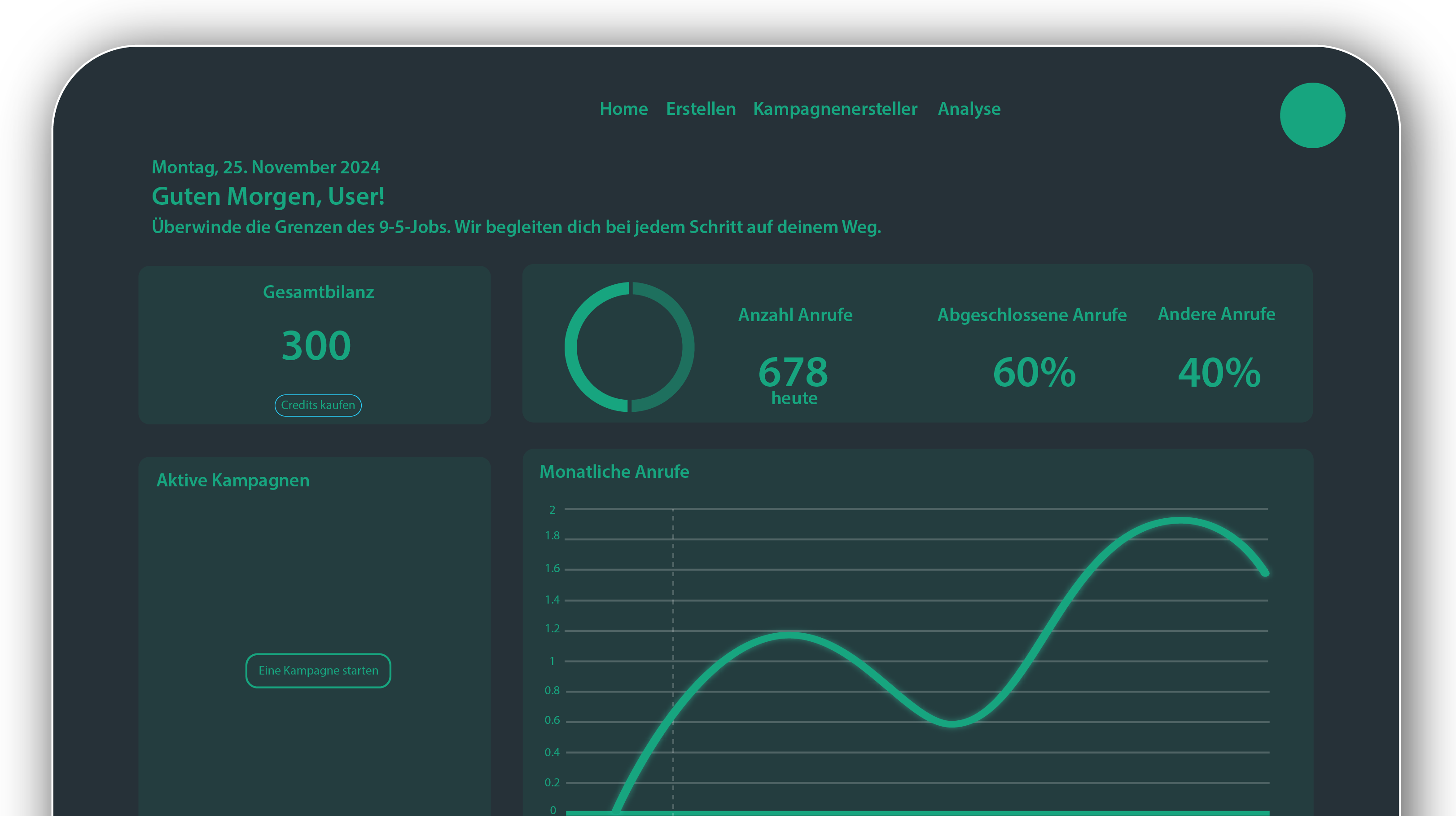The height and width of the screenshot is (816, 1456).
Task: Click the endpoint of the monthly calls curve
Action: 1266,572
